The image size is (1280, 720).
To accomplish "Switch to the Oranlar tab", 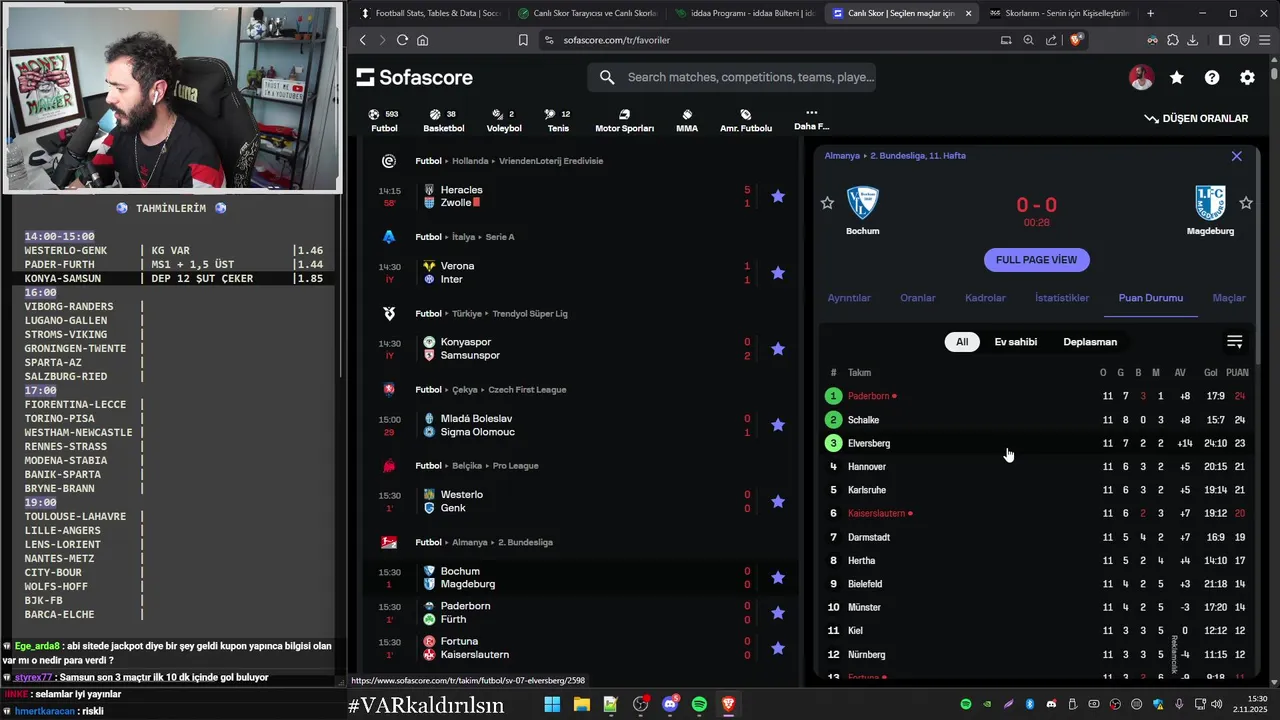I will pos(918,298).
